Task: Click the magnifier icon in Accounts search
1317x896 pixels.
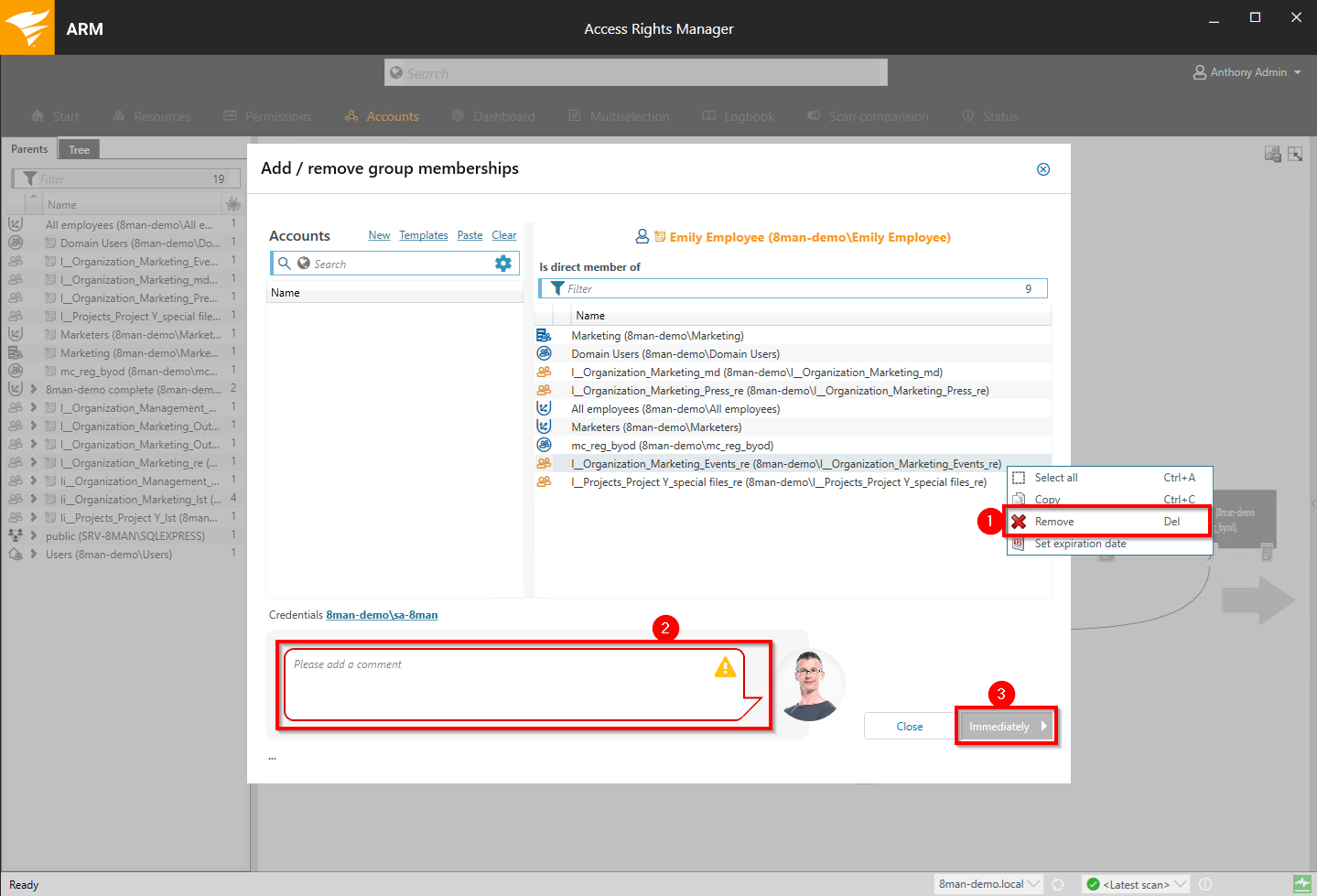Action: pyautogui.click(x=285, y=264)
